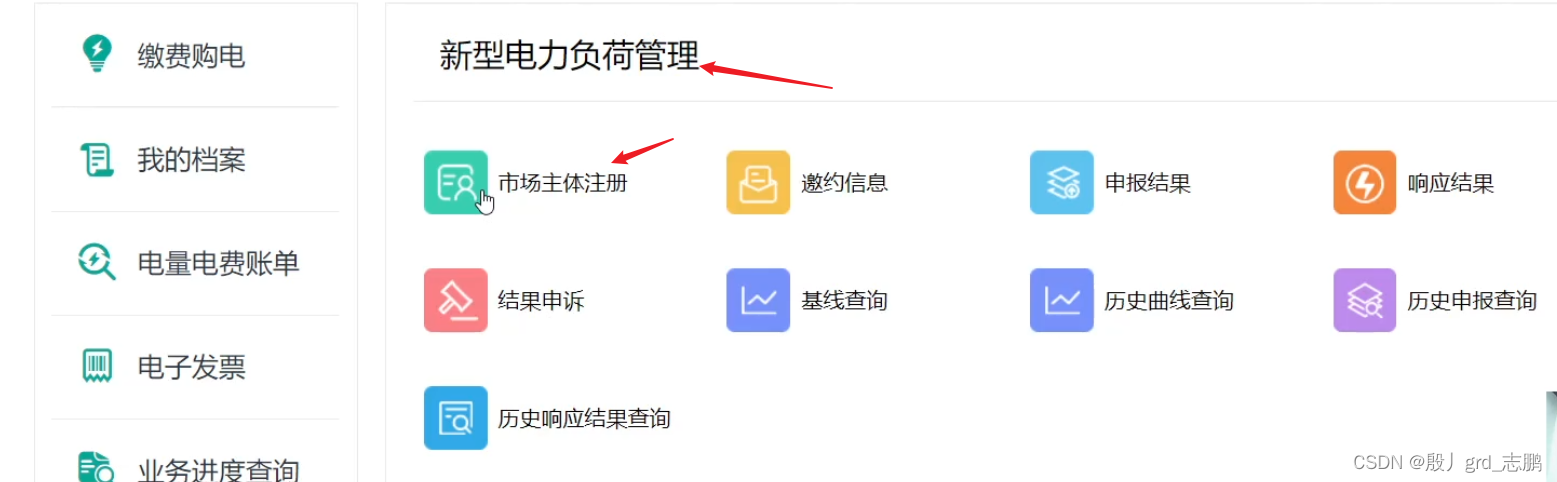
Task: Open the 基线查询 chart icon
Action: 758,300
